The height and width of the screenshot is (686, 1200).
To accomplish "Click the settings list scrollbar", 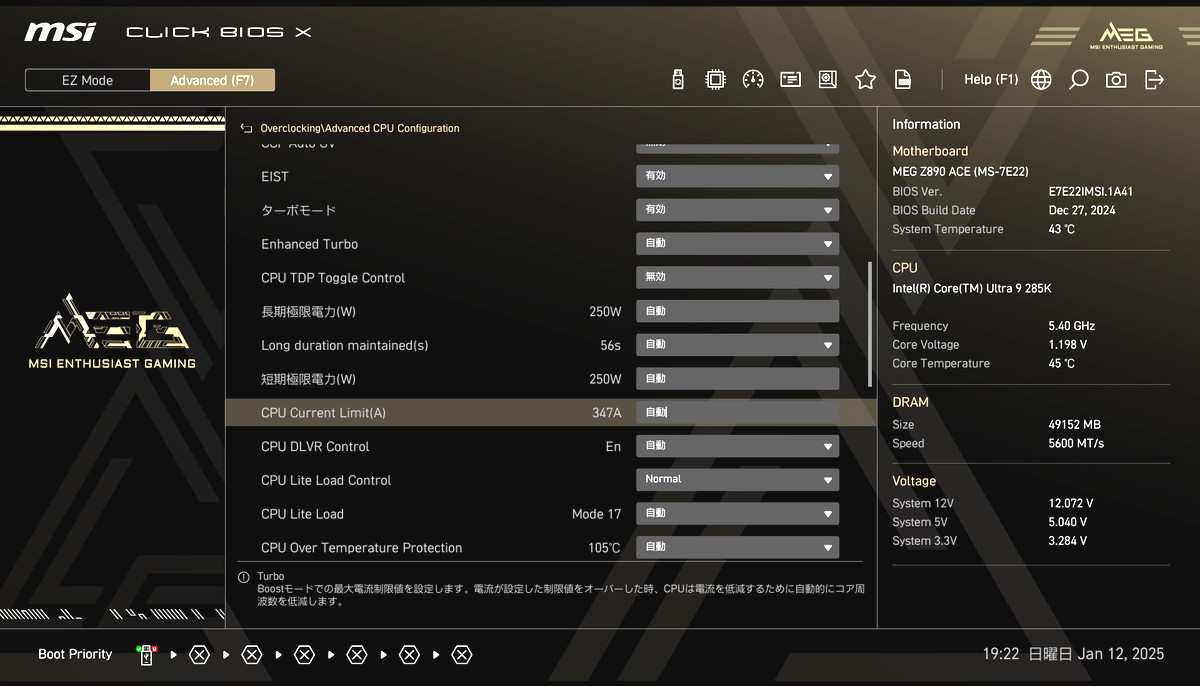I will [870, 324].
